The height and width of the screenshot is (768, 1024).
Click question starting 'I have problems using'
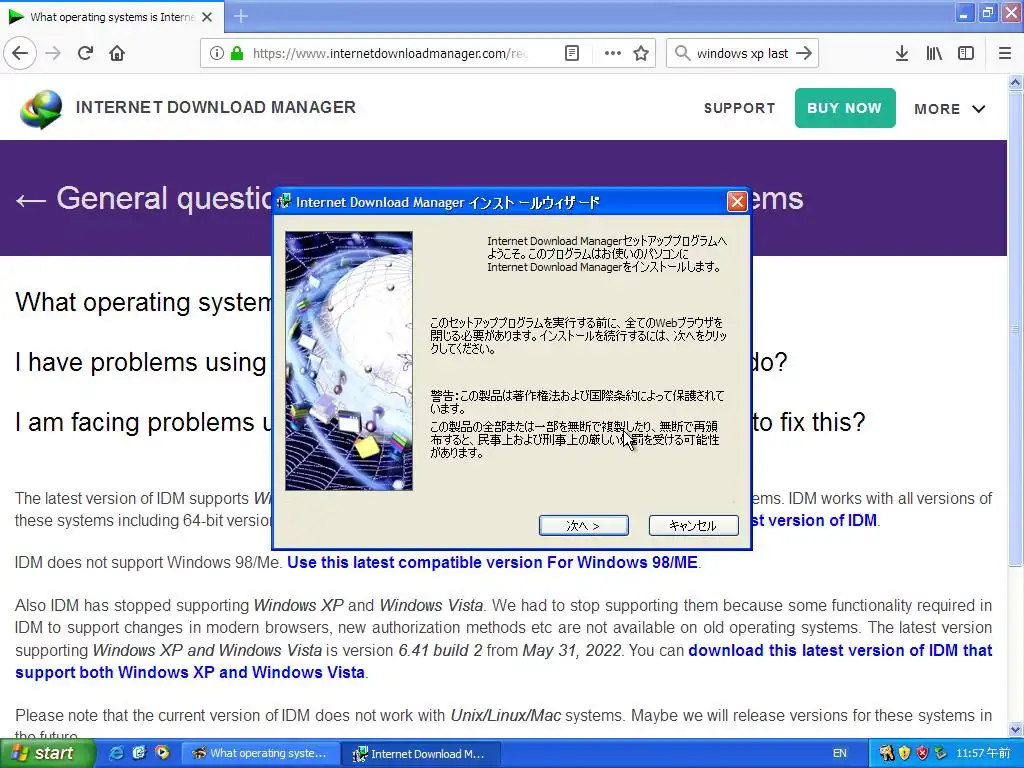(x=140, y=362)
